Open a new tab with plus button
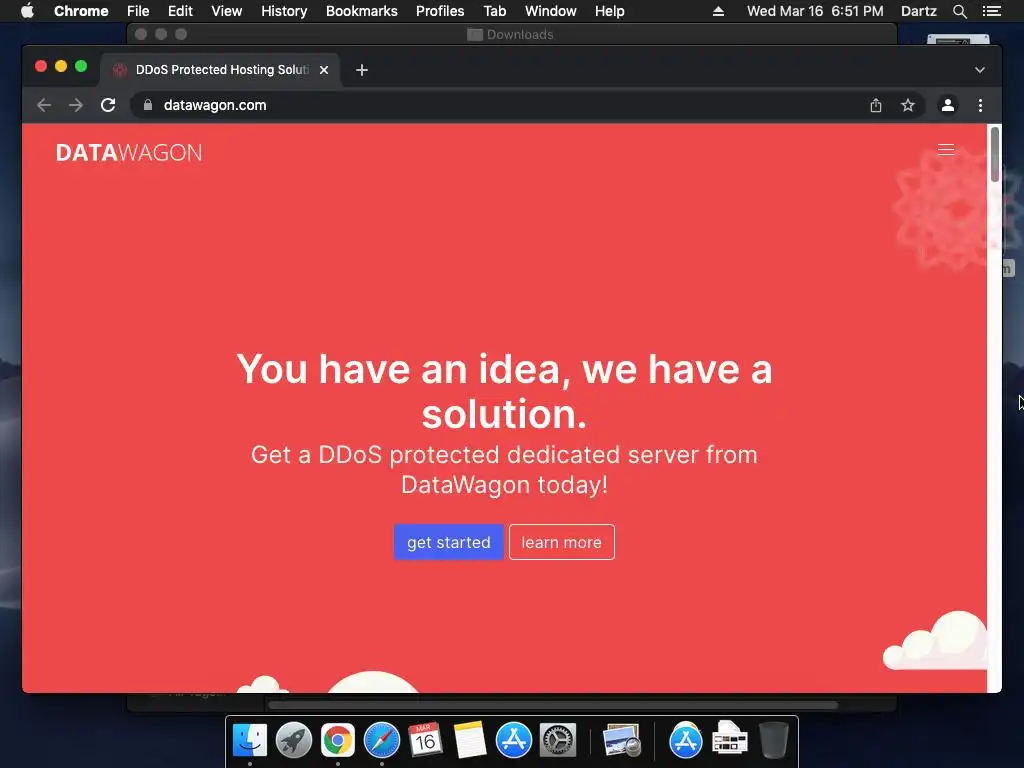 pos(362,70)
